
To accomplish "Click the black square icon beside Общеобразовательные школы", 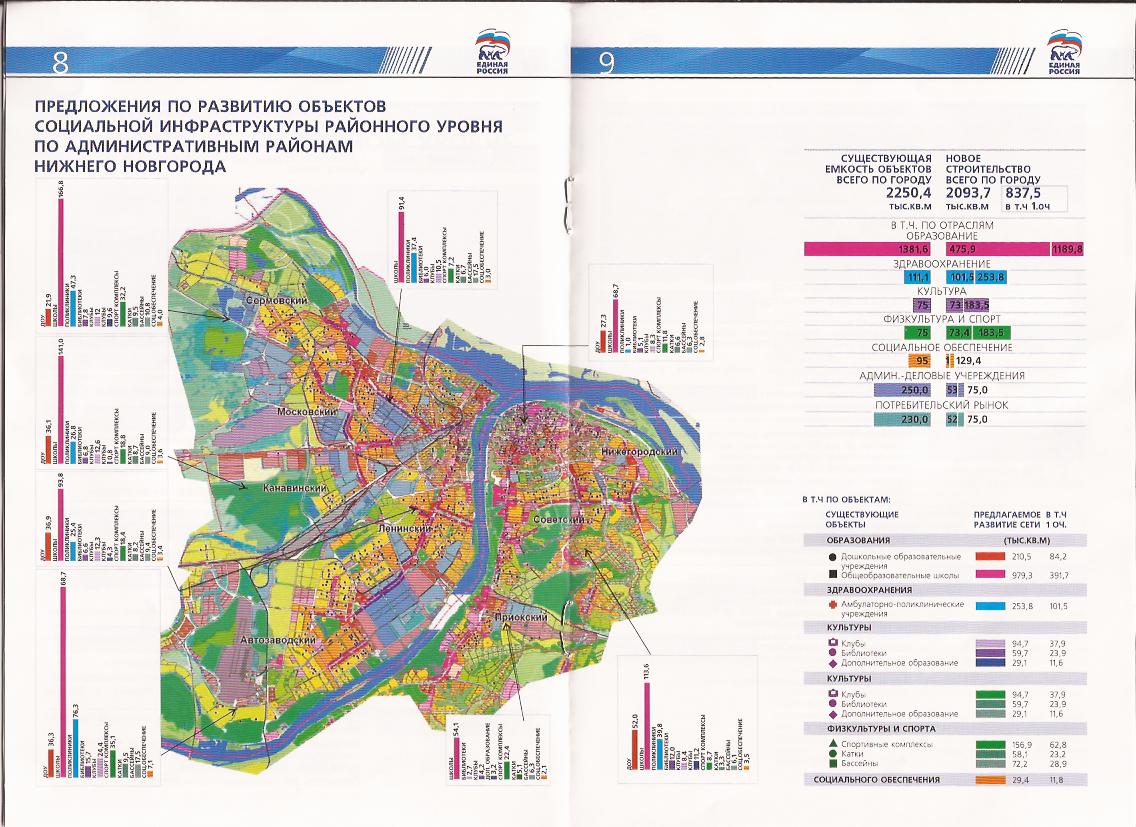I will click(x=831, y=575).
